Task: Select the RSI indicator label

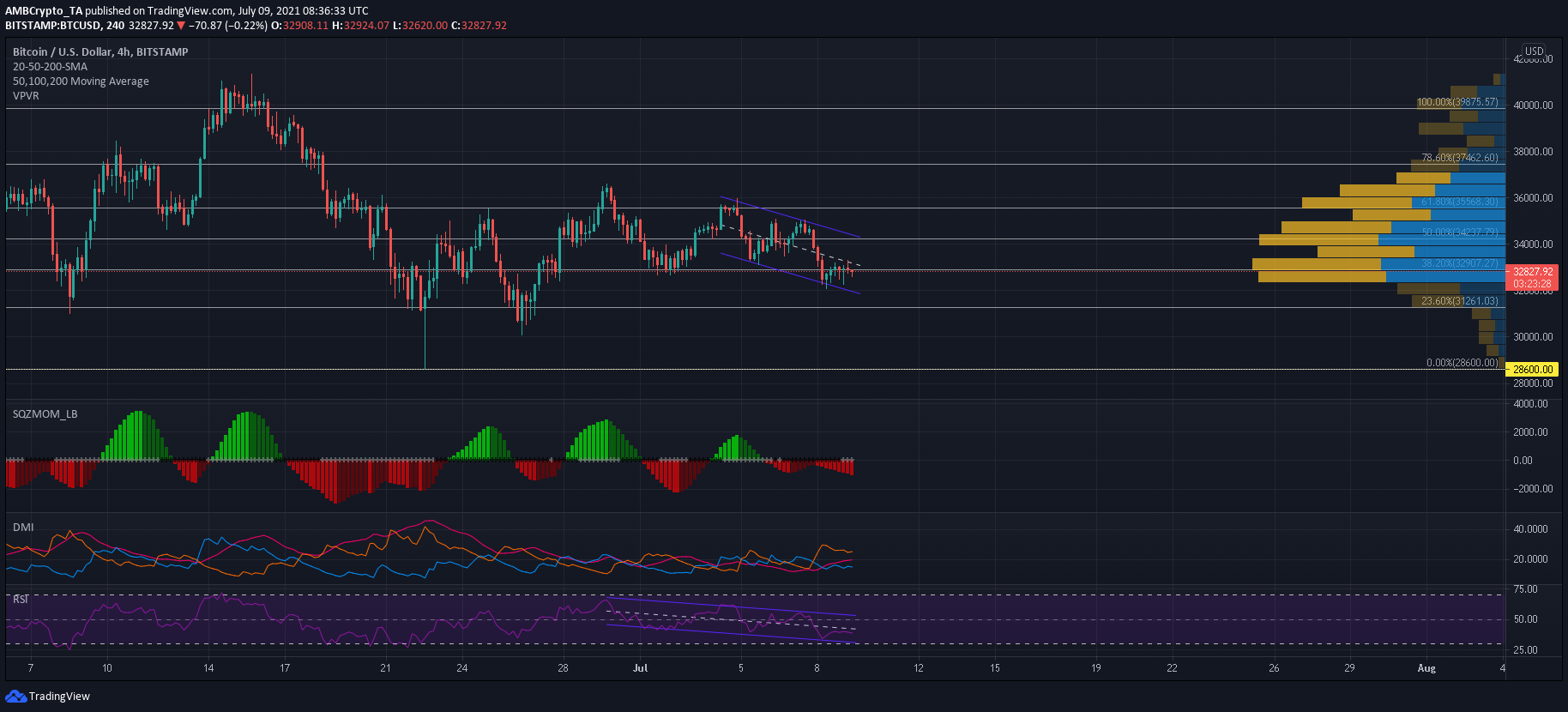Action: tap(21, 599)
